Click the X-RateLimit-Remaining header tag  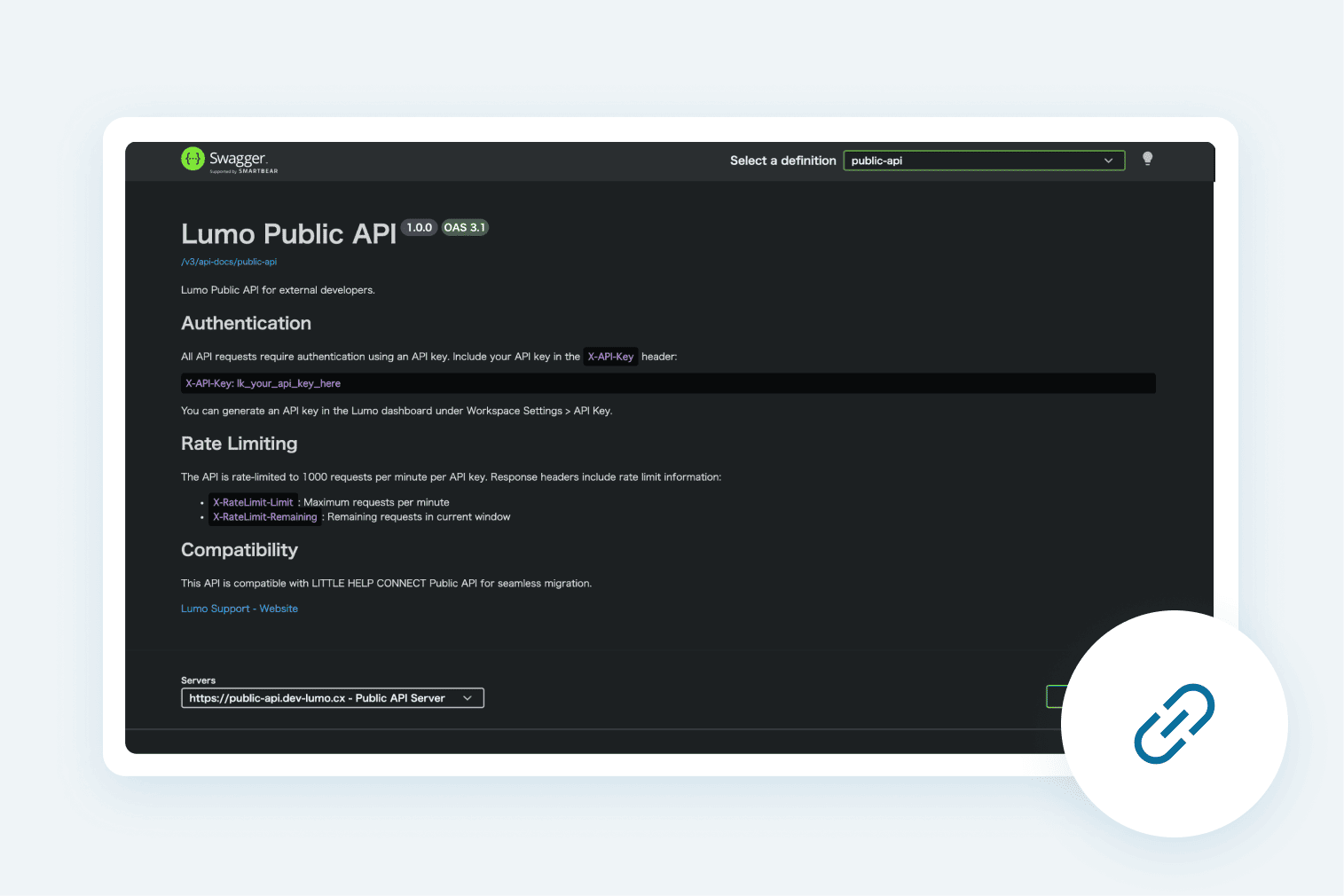(x=264, y=516)
